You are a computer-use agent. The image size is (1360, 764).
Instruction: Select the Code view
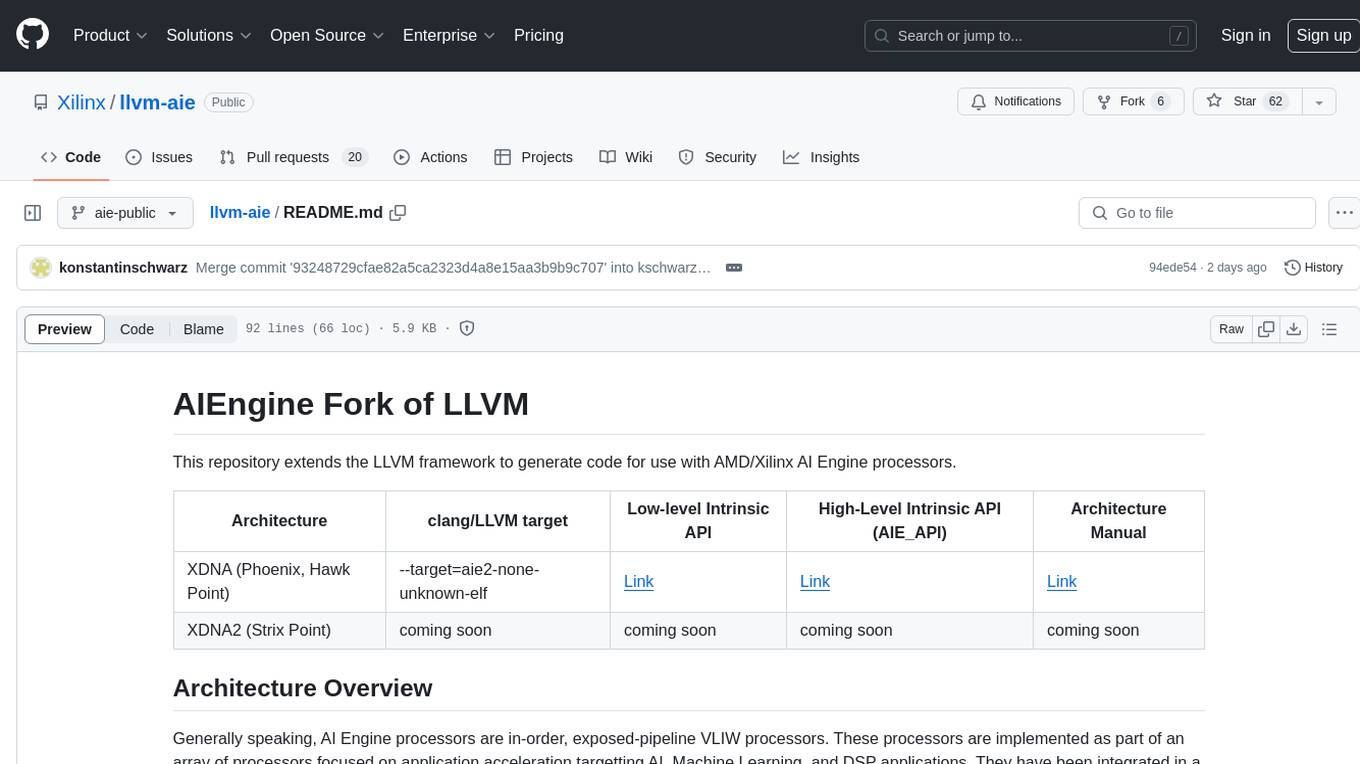(x=137, y=329)
